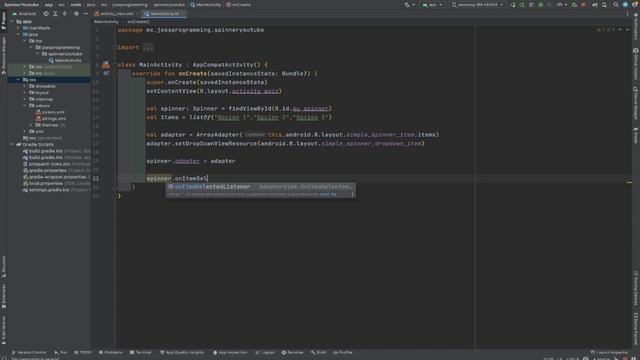Collapse the spinneryoutube package
Viewport: 640px width, 360px height.
pyautogui.click(x=38, y=54)
